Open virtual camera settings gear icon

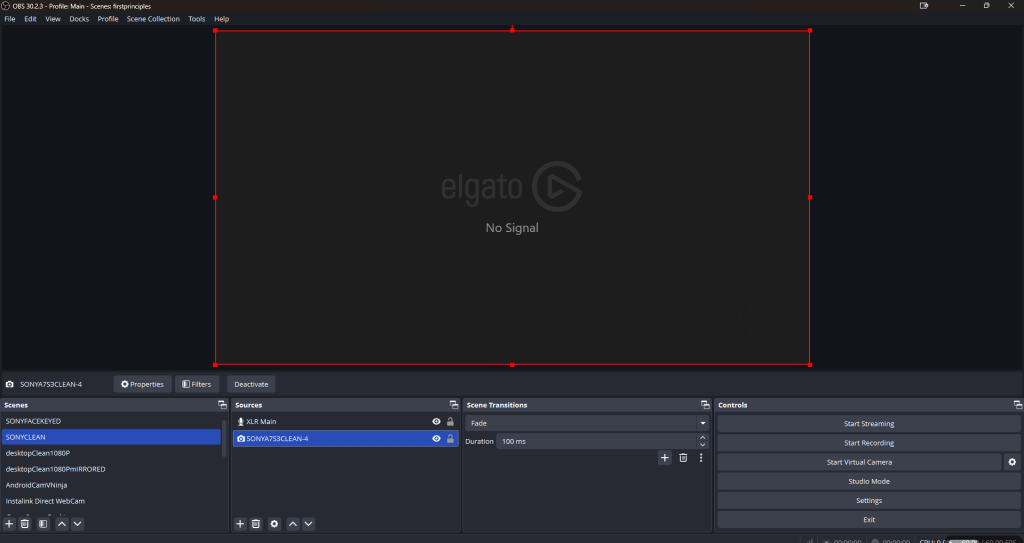(1012, 462)
